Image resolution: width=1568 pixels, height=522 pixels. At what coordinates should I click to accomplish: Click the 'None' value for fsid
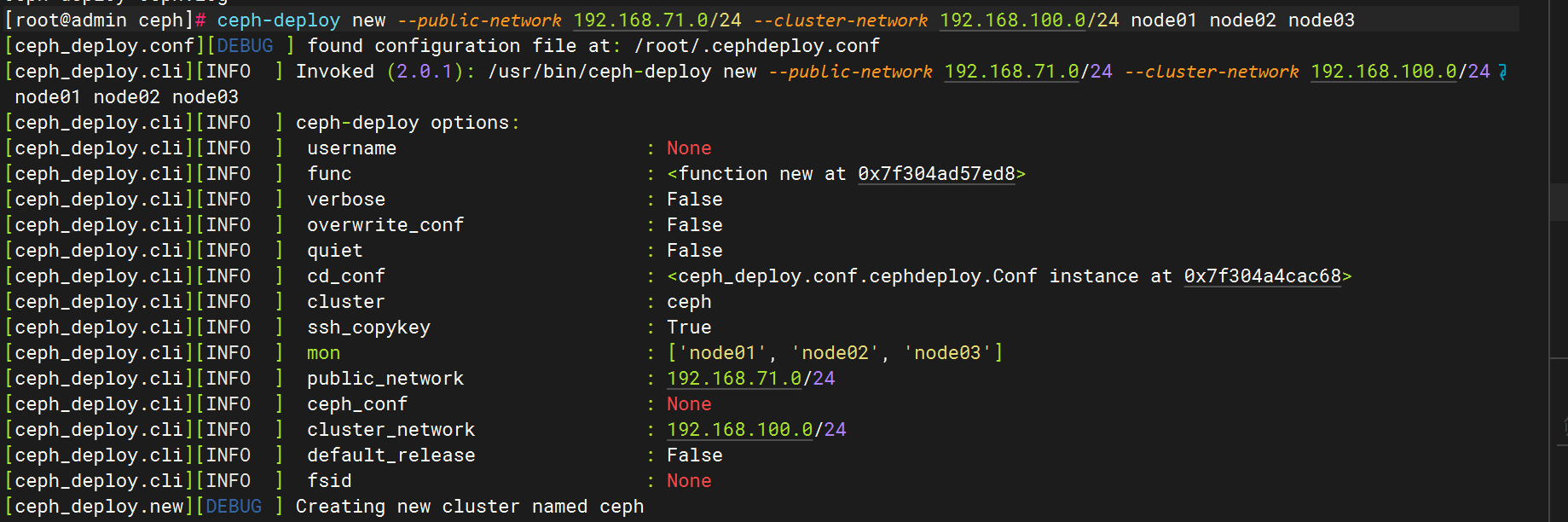tap(689, 481)
